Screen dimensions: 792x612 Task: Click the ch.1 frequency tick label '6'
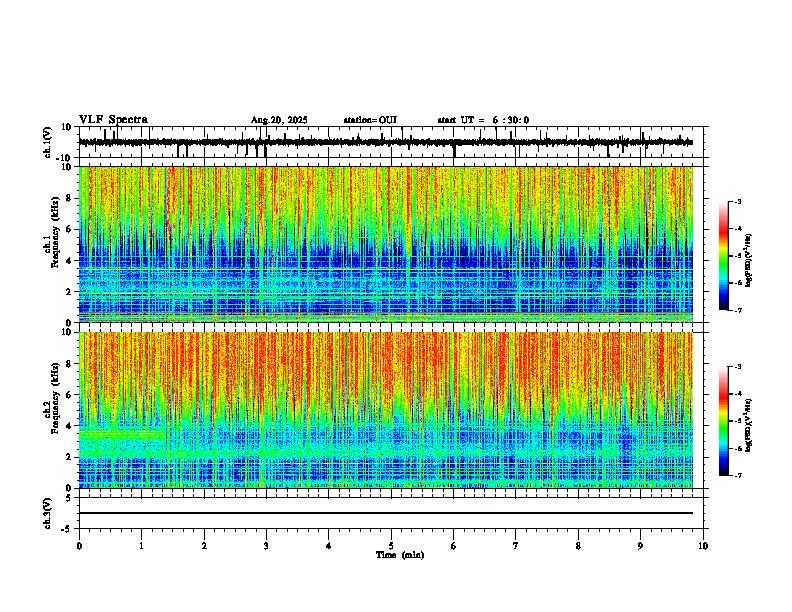tap(69, 229)
